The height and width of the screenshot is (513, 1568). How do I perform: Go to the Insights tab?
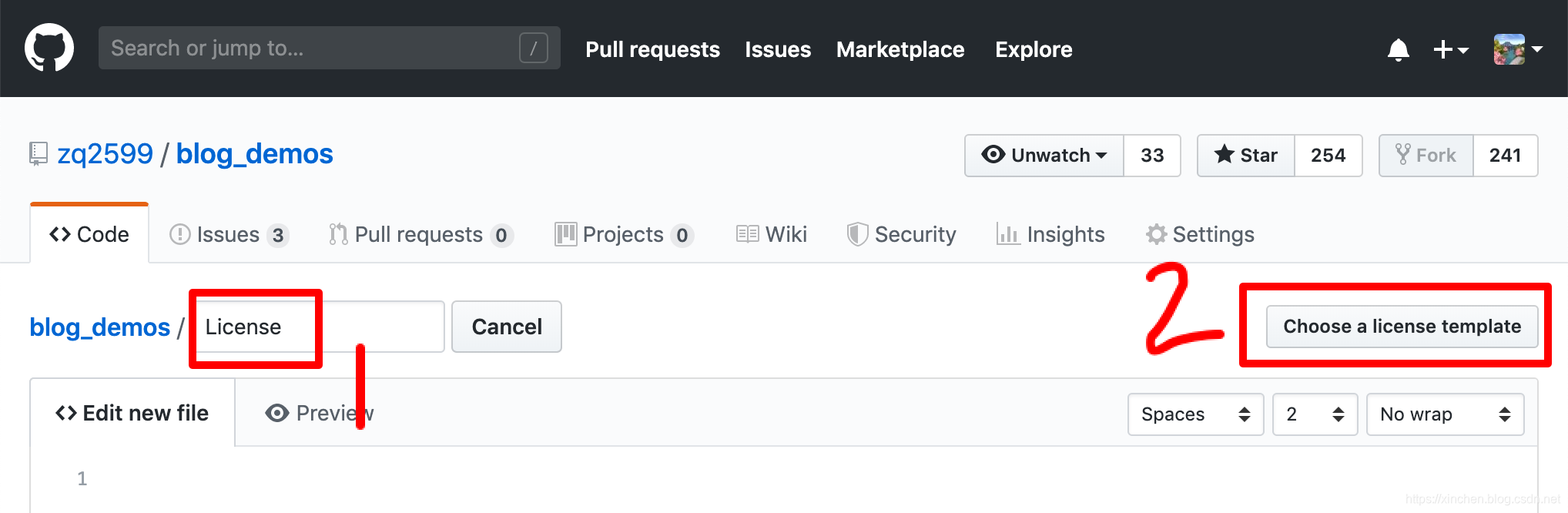coord(1050,234)
